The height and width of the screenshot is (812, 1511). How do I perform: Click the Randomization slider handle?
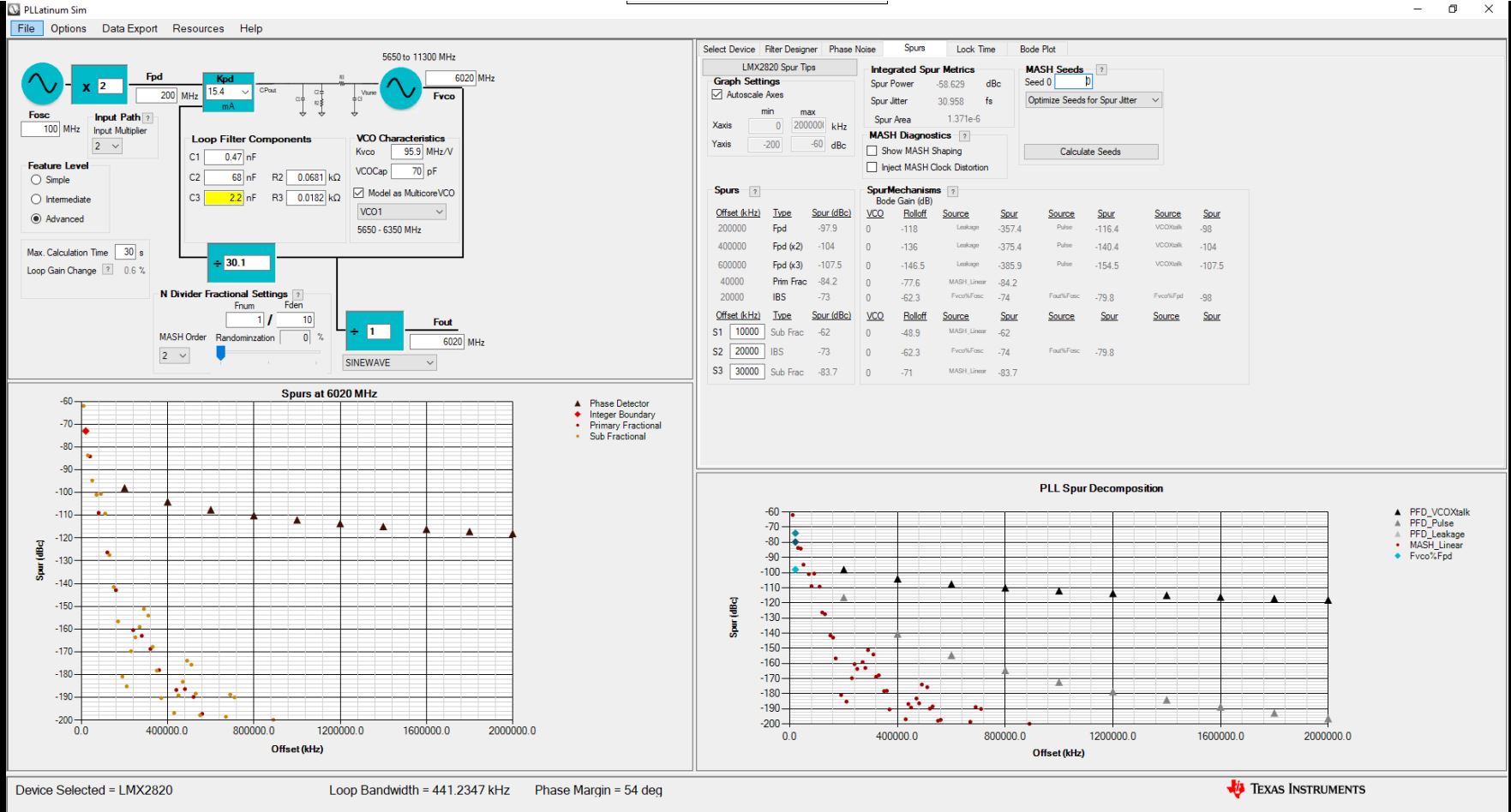tap(220, 353)
